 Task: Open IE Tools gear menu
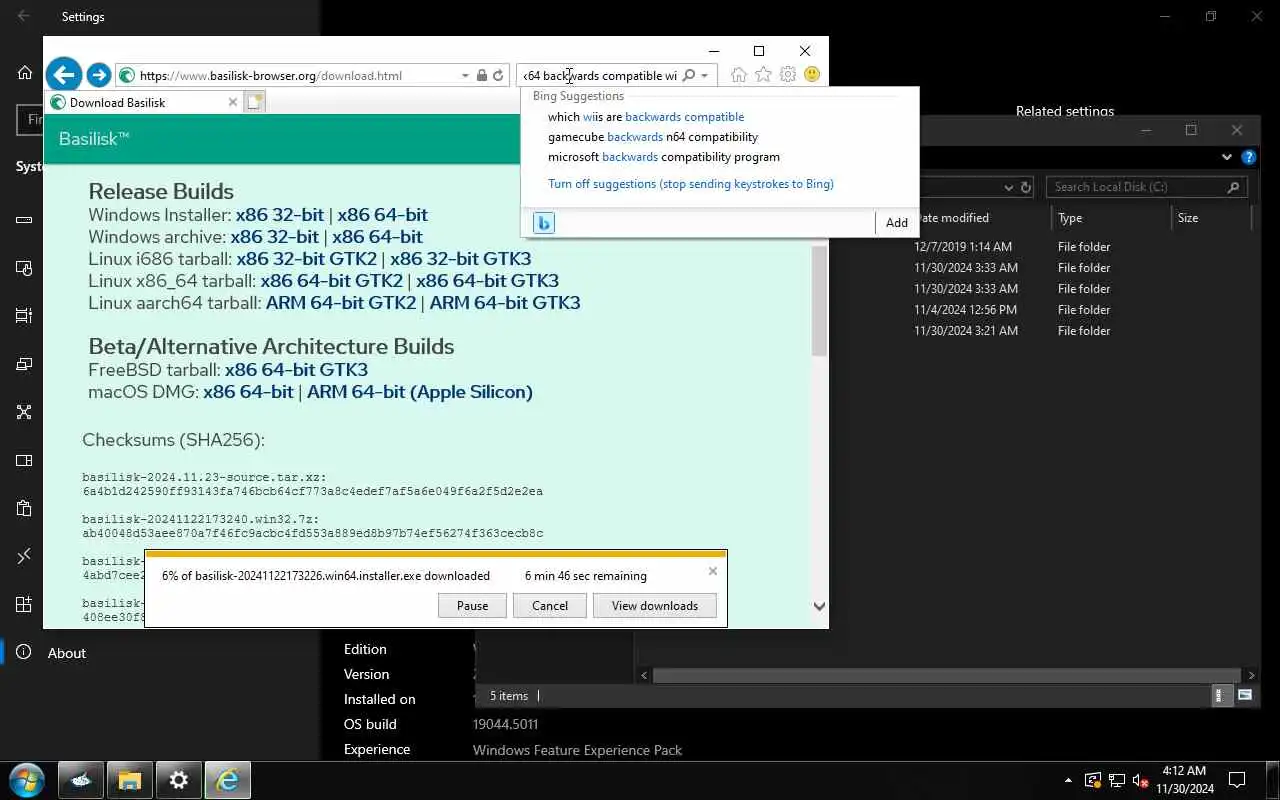pyautogui.click(x=788, y=75)
